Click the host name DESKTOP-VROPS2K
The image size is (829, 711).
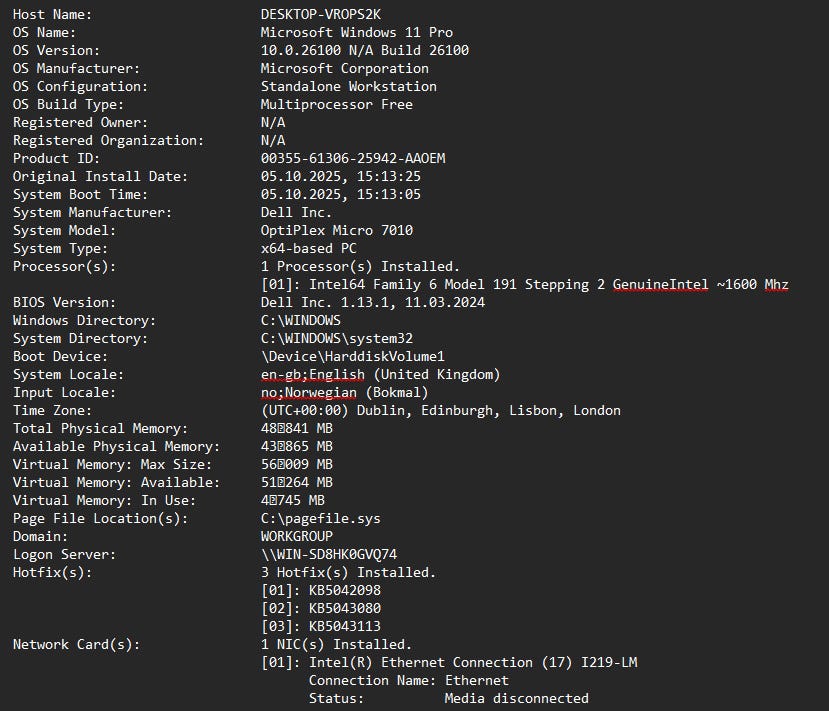[324, 15]
